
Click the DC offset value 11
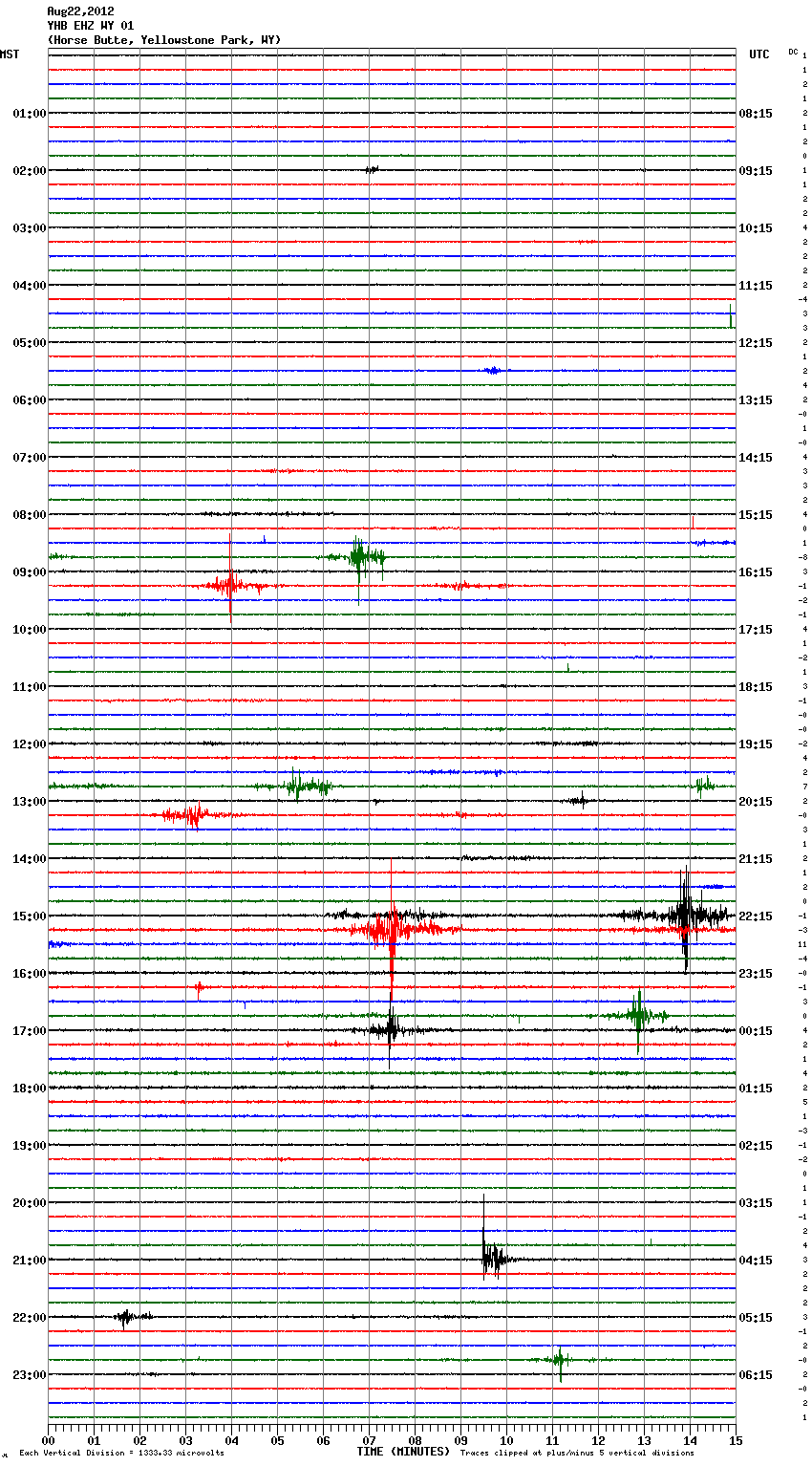803,944
